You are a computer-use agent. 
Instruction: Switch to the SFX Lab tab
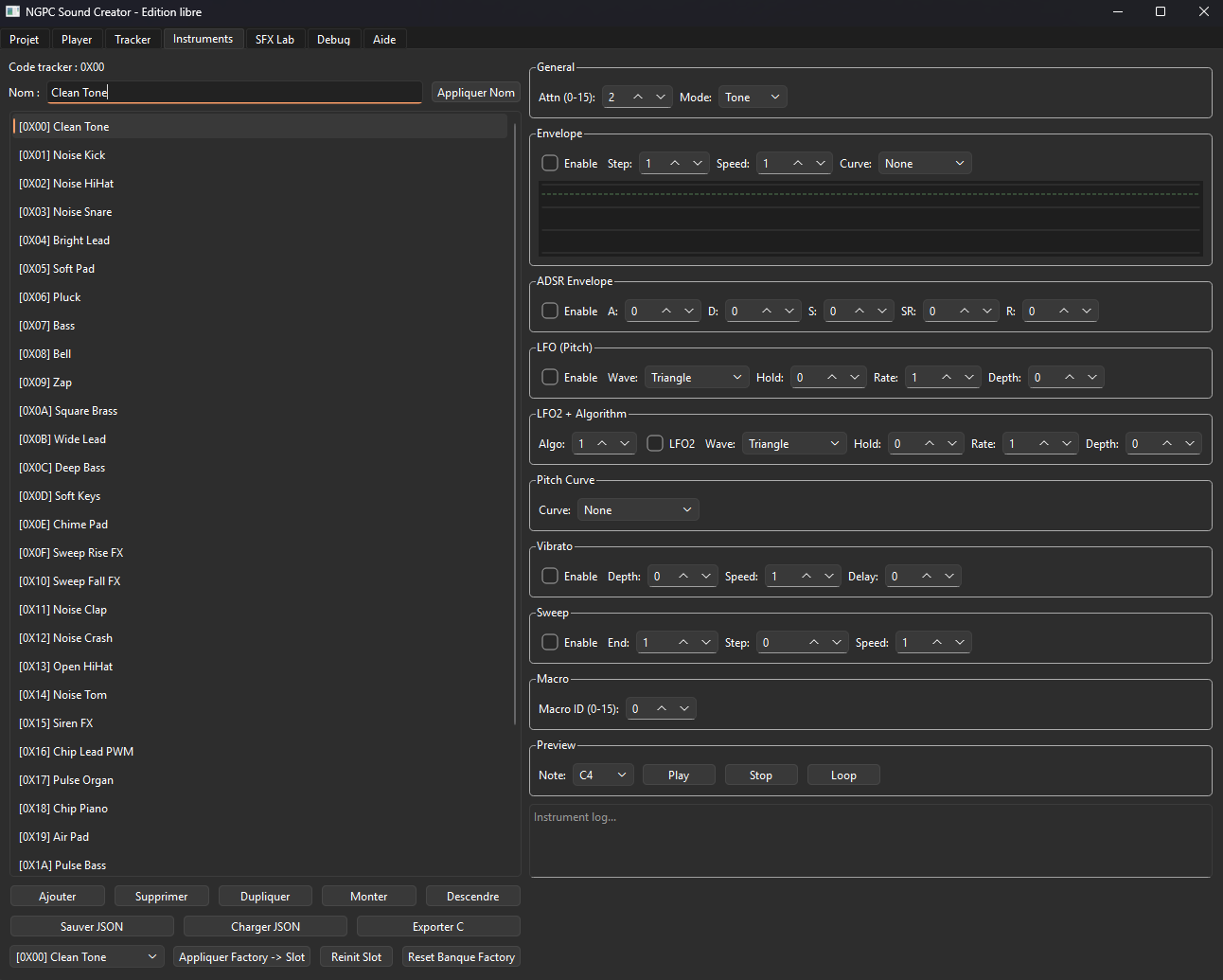point(275,40)
